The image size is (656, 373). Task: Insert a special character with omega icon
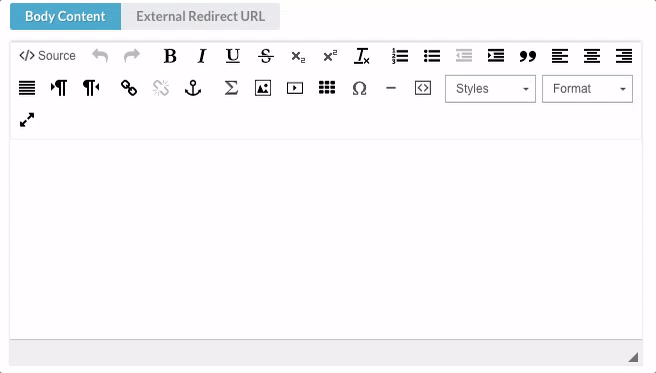tap(359, 88)
